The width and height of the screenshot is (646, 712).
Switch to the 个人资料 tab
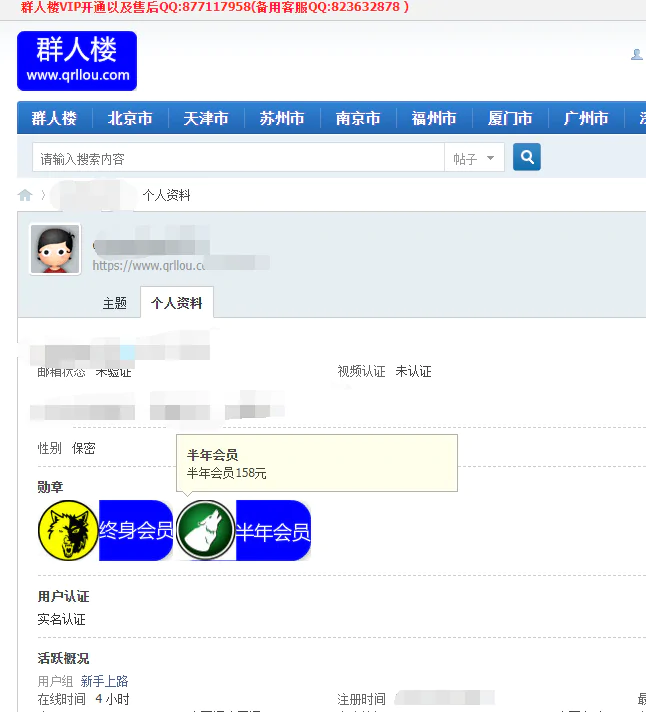coord(177,303)
